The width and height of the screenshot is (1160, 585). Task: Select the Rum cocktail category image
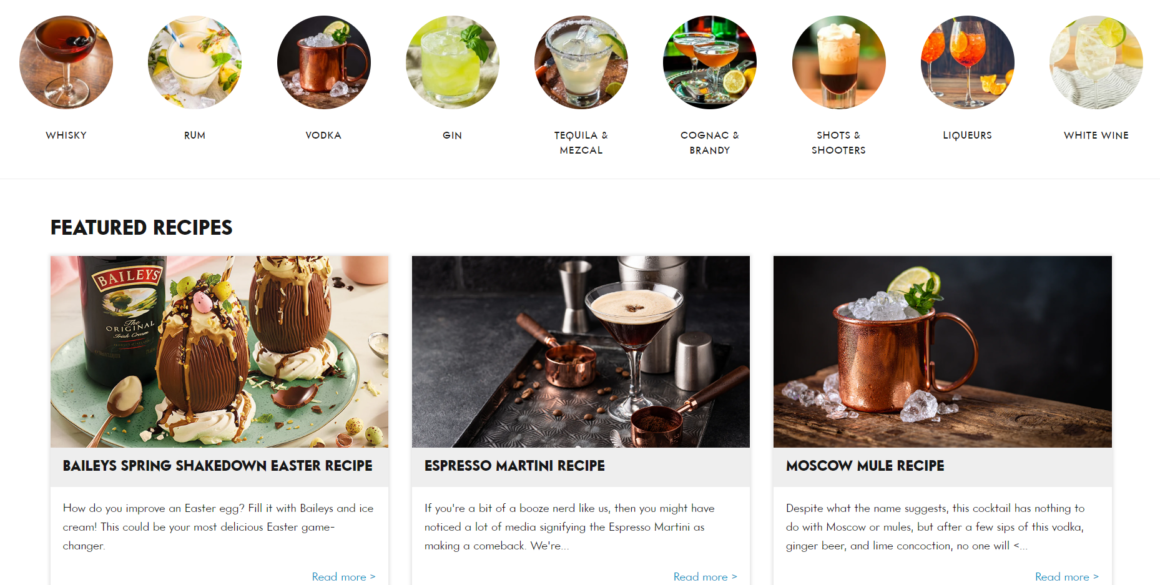[x=195, y=62]
